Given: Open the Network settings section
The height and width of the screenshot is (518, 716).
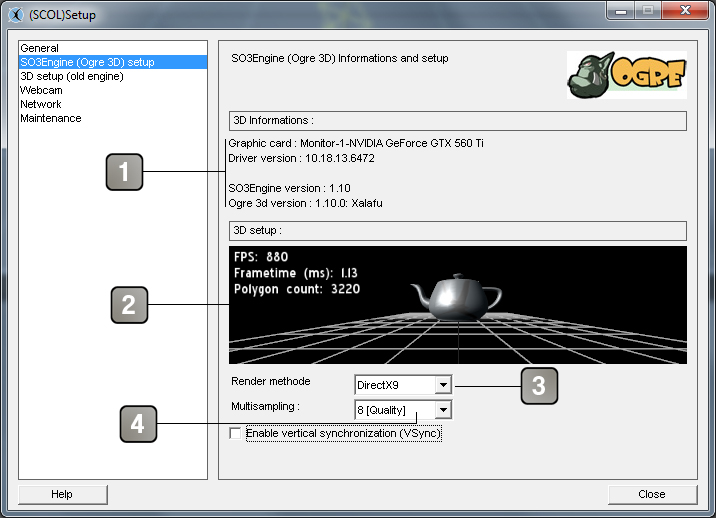Looking at the screenshot, I should 113,104.
